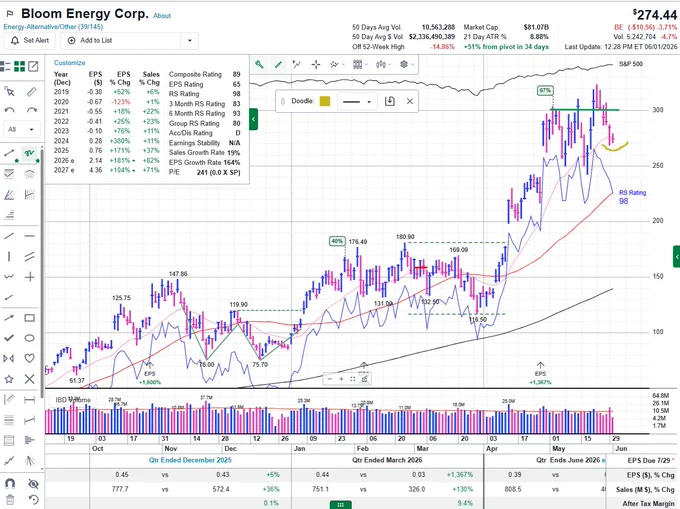This screenshot has width=680, height=509.
Task: Pick the yellow Doodle color swatch
Action: 325,101
